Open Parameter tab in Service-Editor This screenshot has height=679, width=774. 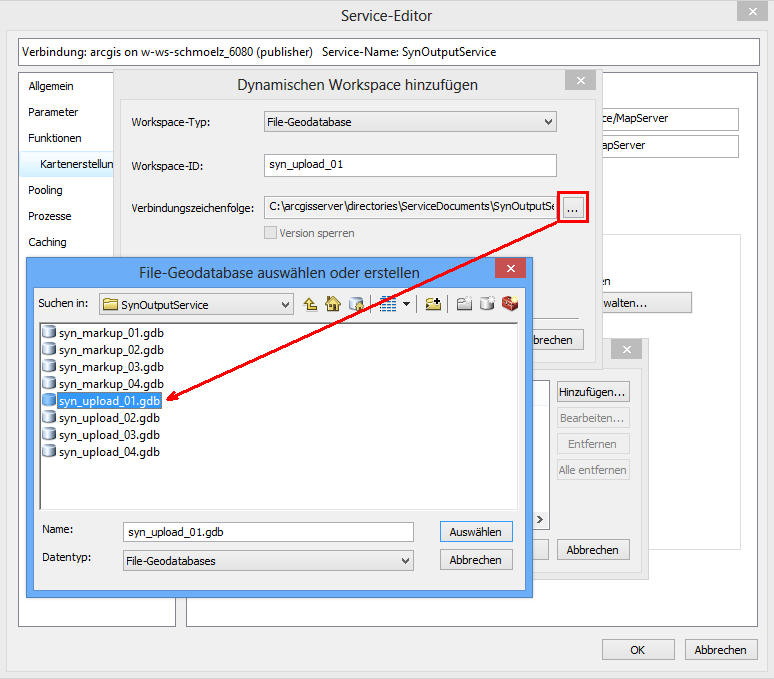tap(53, 113)
